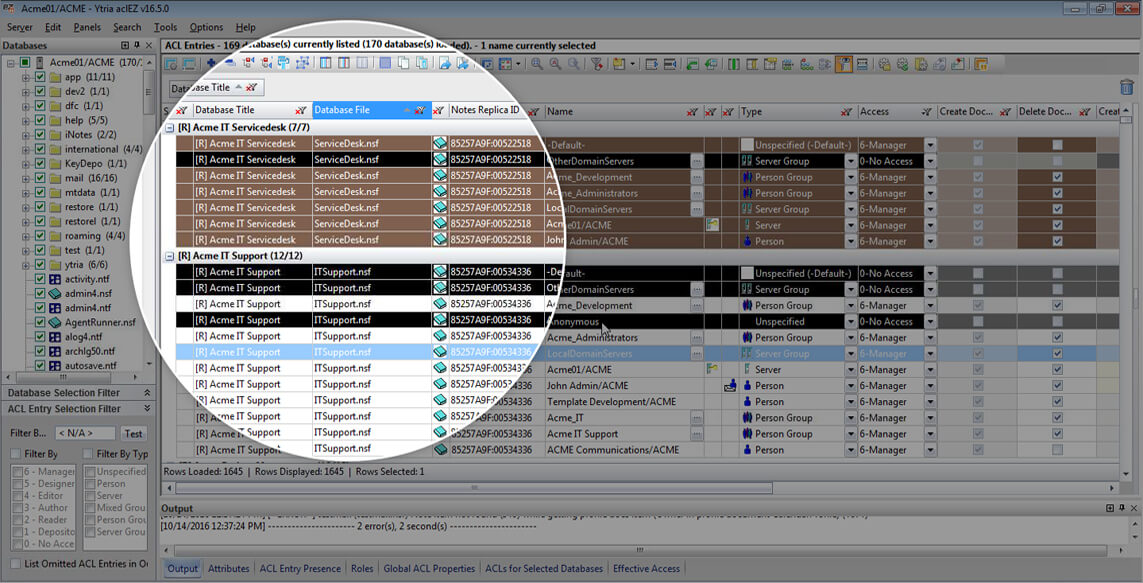Switch to the Roles tab
Viewport: 1143px width, 583px height.
pyautogui.click(x=362, y=568)
